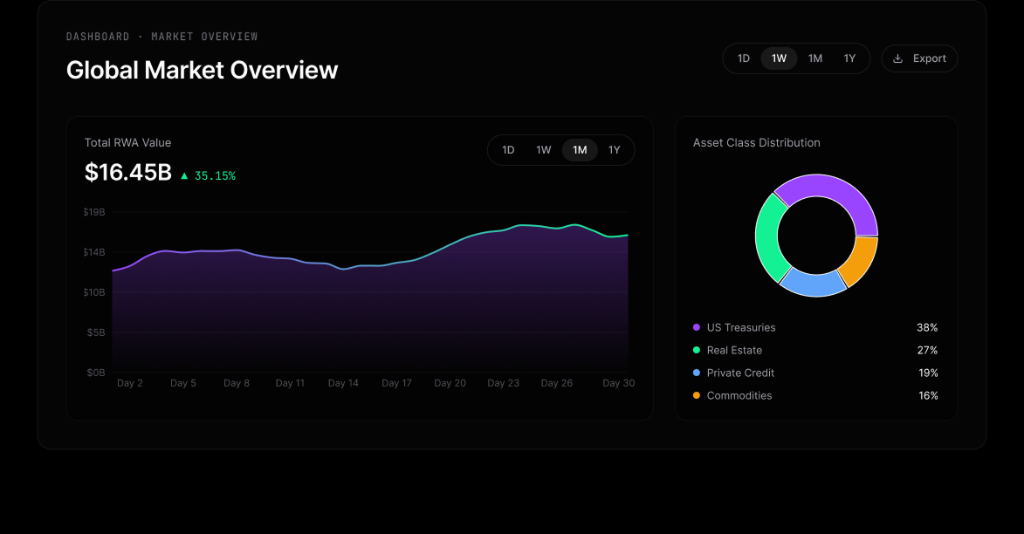Viewport: 1024px width, 534px height.
Task: Click the Export button
Action: pos(920,59)
